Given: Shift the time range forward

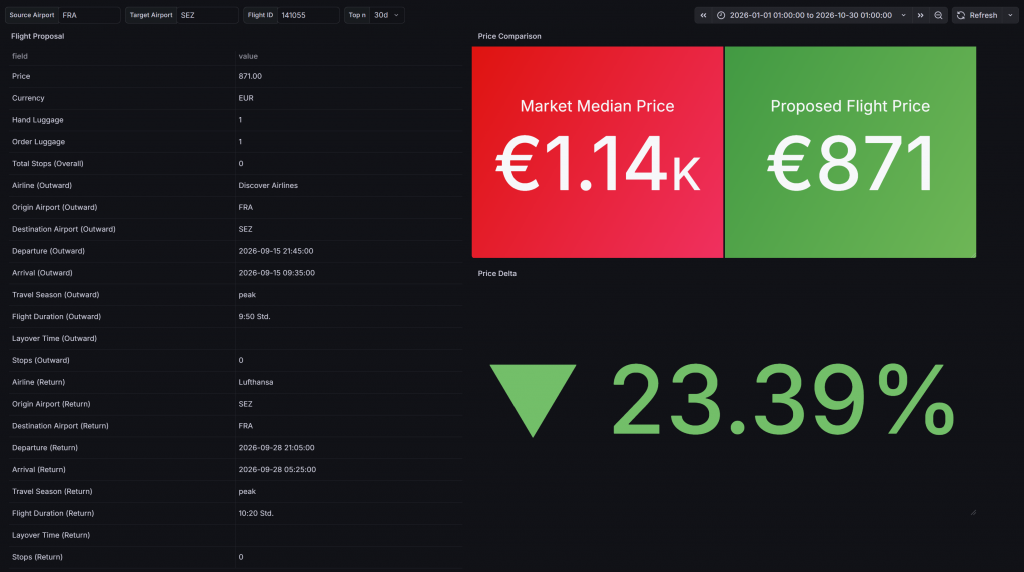Looking at the screenshot, I should [x=920, y=15].
